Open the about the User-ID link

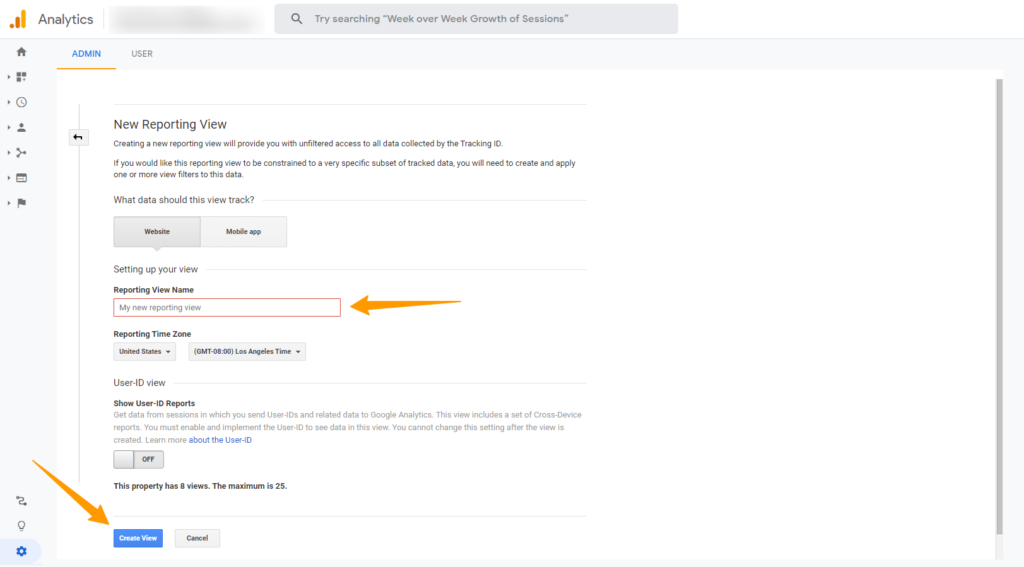[x=220, y=440]
